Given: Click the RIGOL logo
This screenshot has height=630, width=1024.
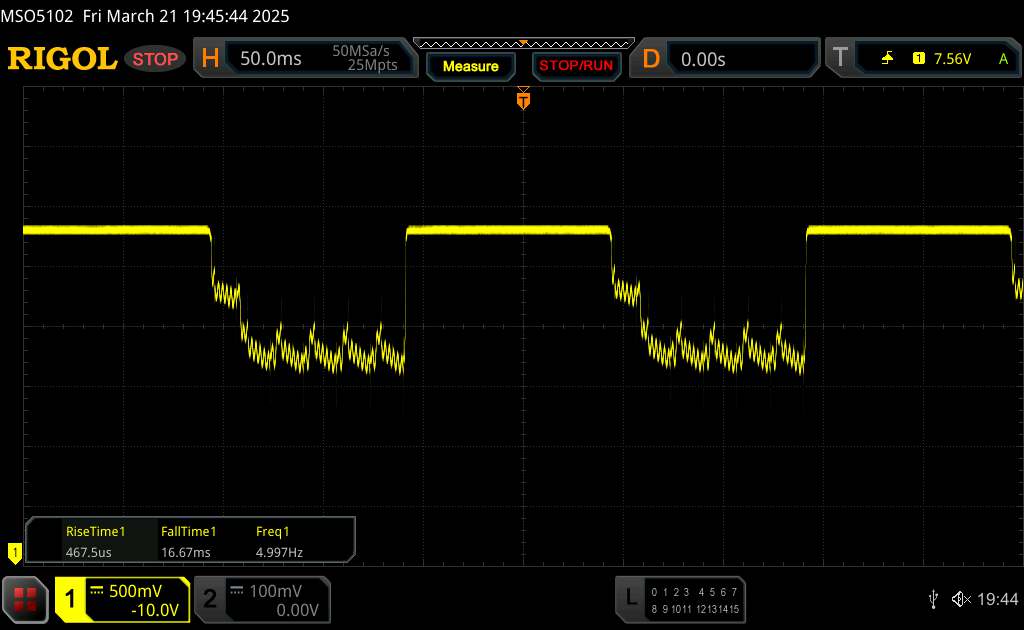Looking at the screenshot, I should 62,59.
